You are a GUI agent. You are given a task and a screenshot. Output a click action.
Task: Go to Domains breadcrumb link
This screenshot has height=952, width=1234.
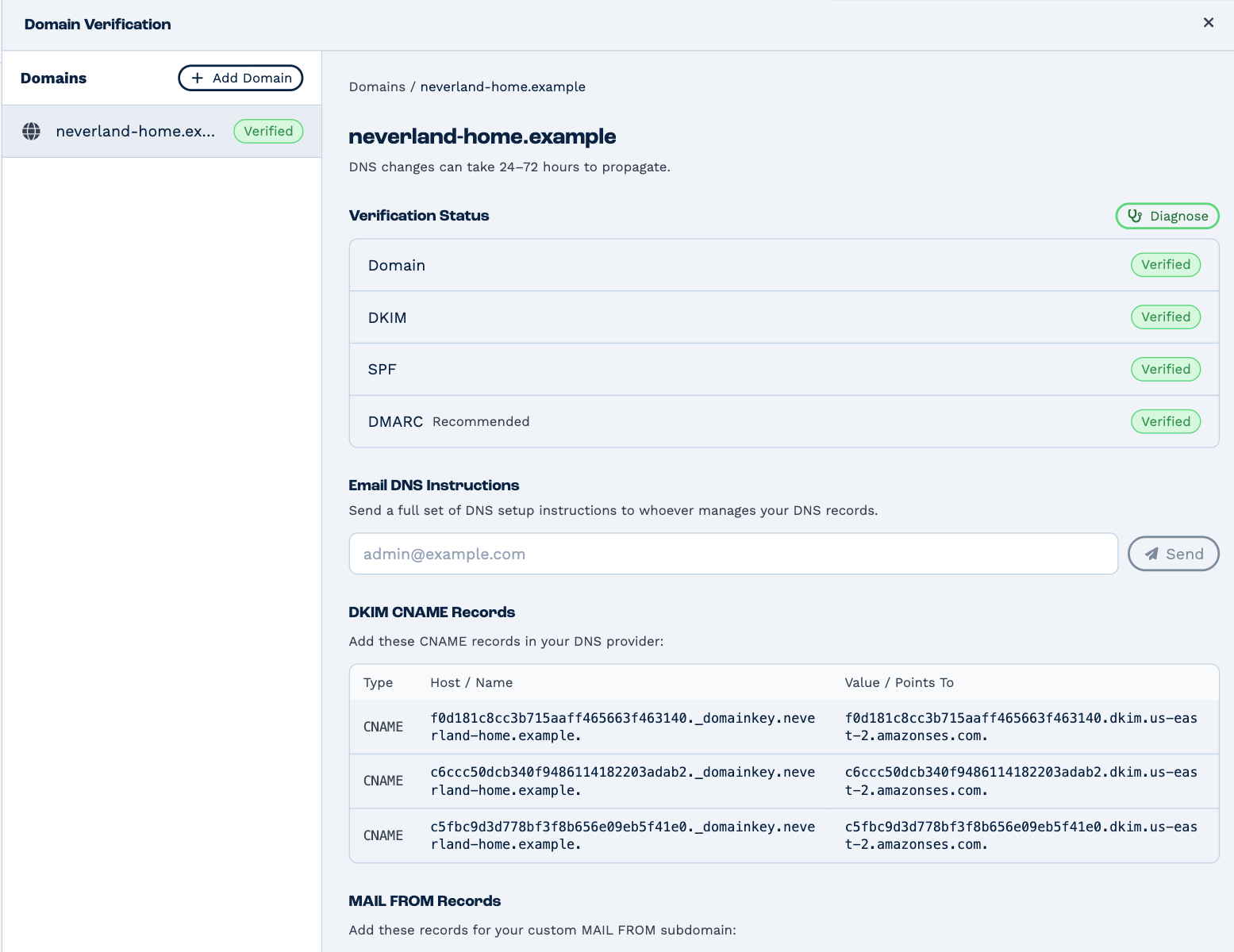pyautogui.click(x=377, y=86)
